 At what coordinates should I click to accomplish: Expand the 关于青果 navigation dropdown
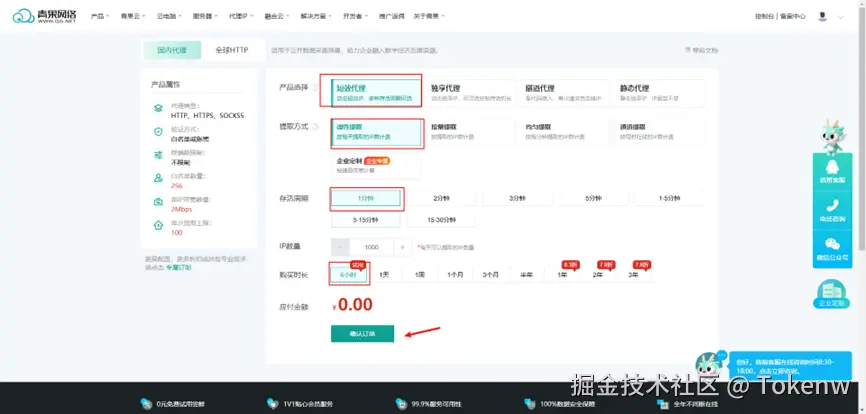pos(429,17)
